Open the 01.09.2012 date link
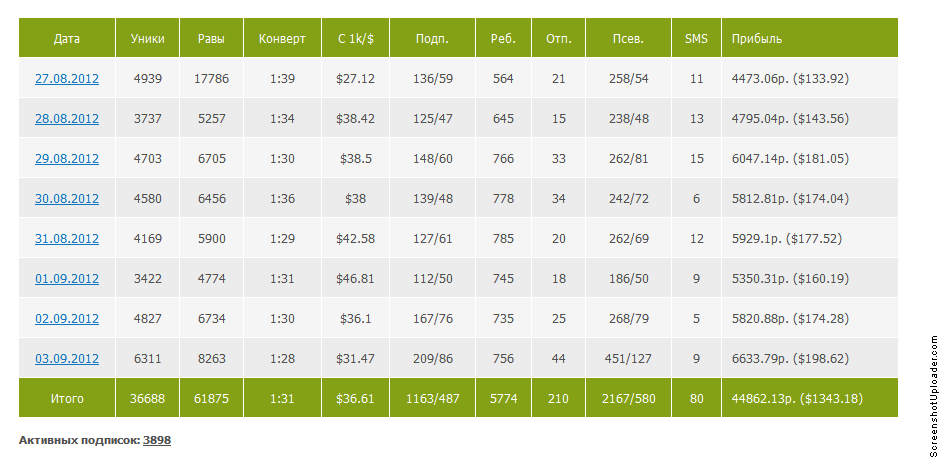Image resolution: width=940 pixels, height=461 pixels. tap(67, 279)
